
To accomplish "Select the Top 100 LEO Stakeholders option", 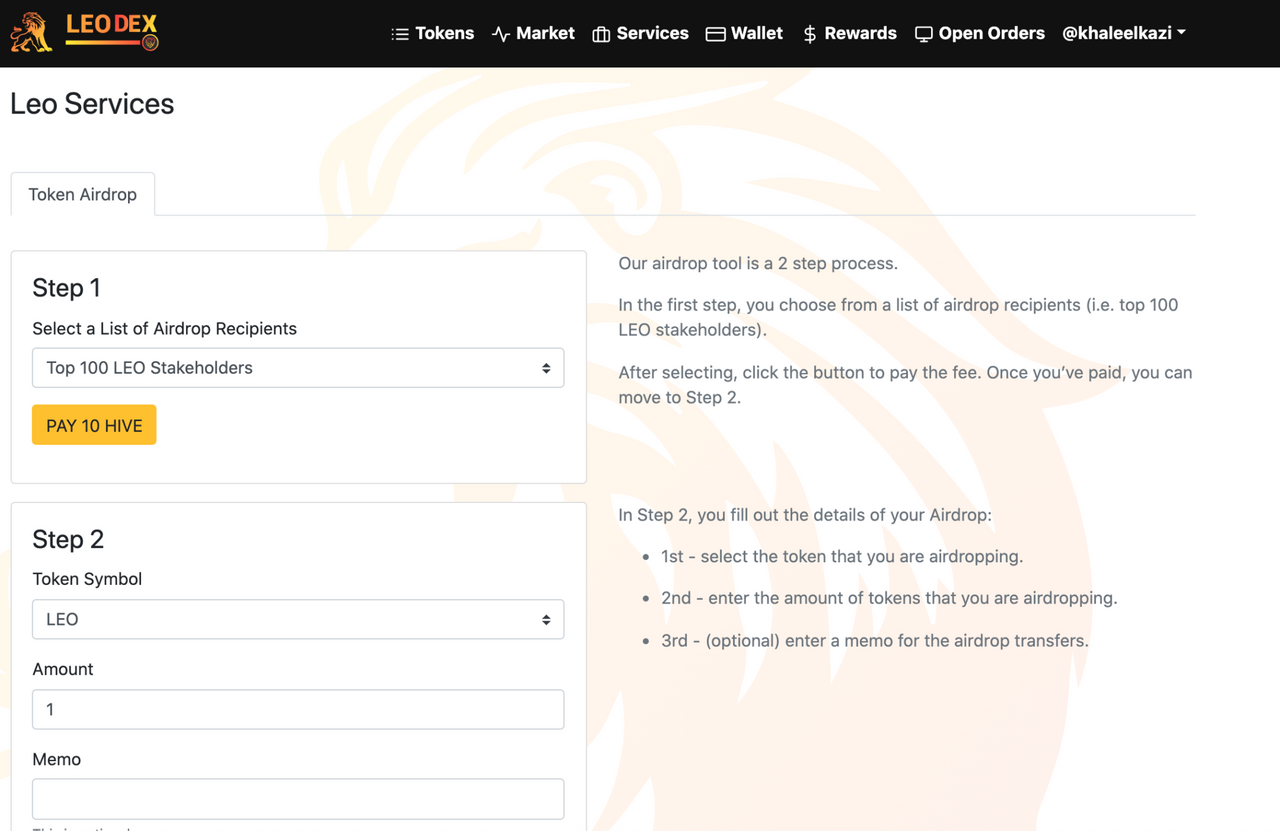I will click(x=297, y=367).
